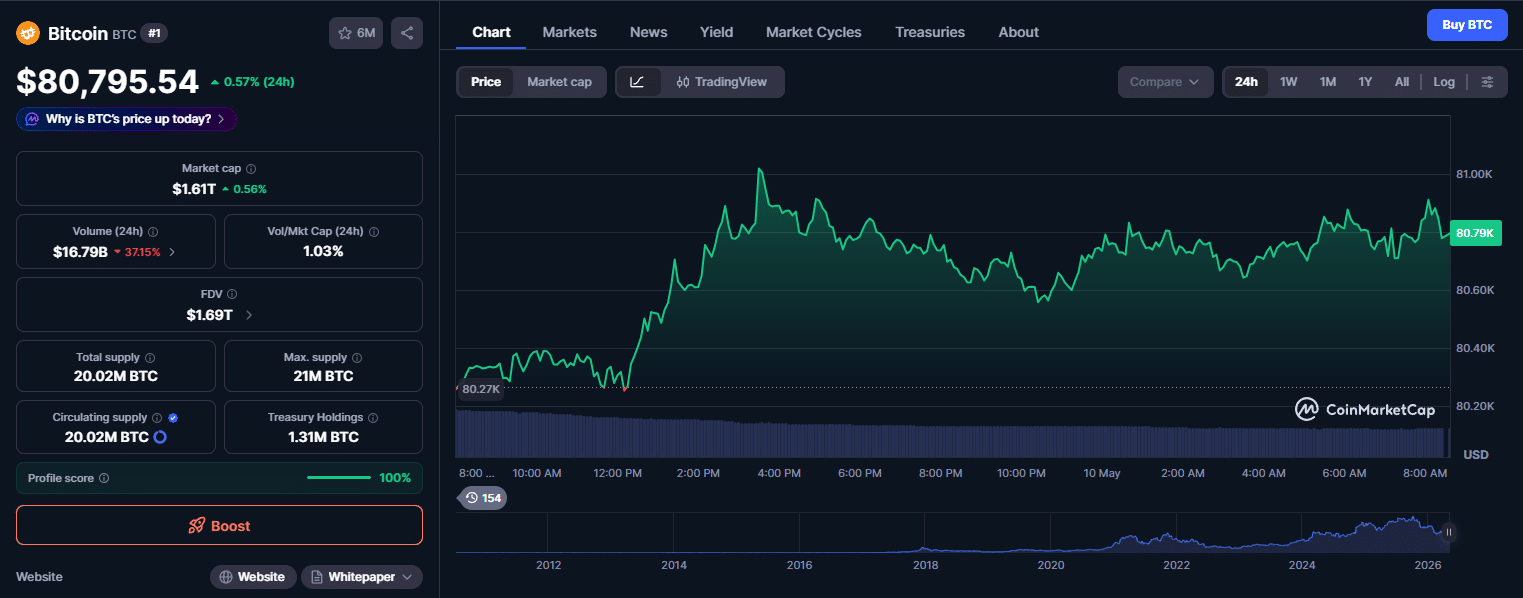Click the Boost button

coord(219,525)
